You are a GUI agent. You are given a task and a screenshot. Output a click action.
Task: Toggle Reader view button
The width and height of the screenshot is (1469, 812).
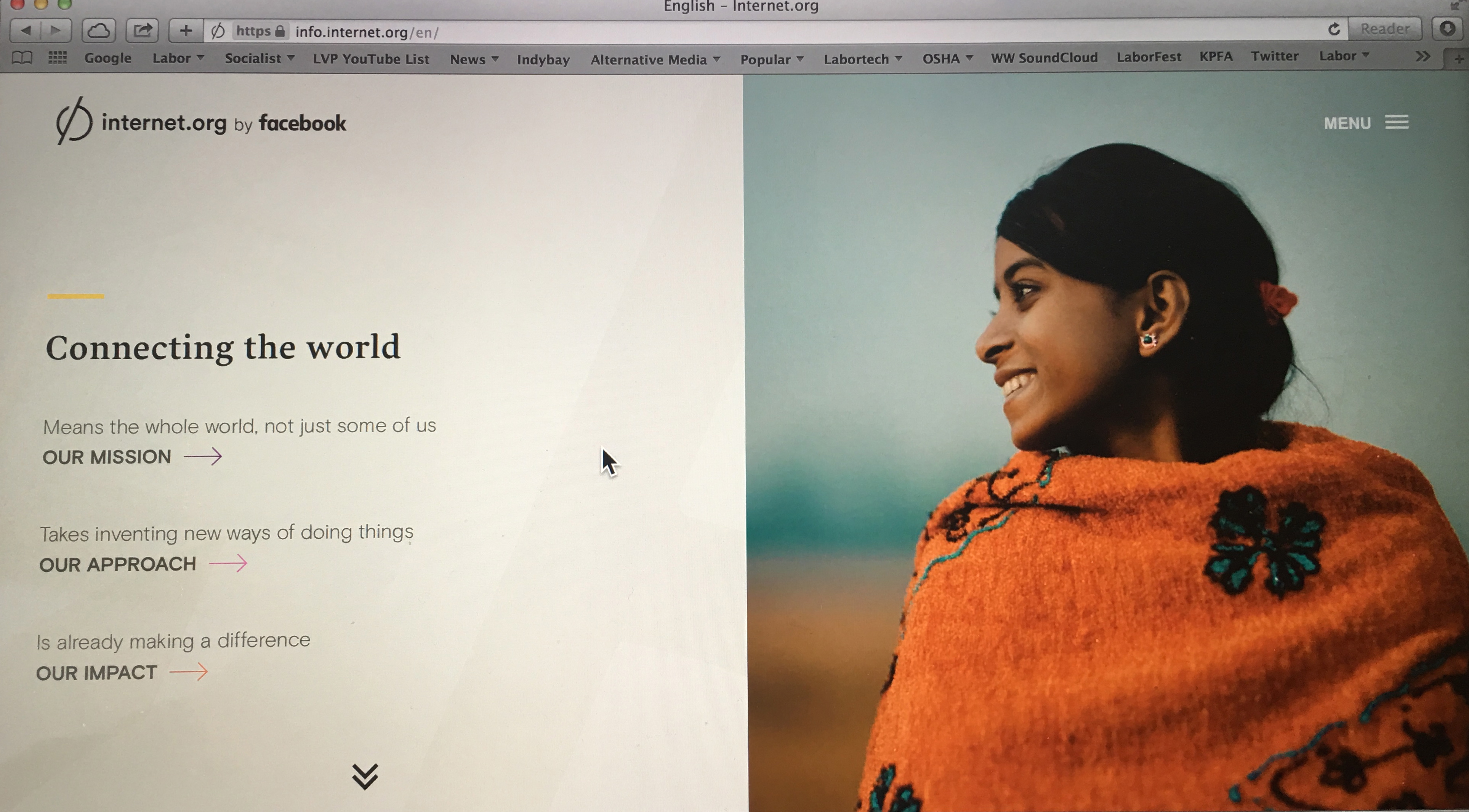(x=1385, y=29)
